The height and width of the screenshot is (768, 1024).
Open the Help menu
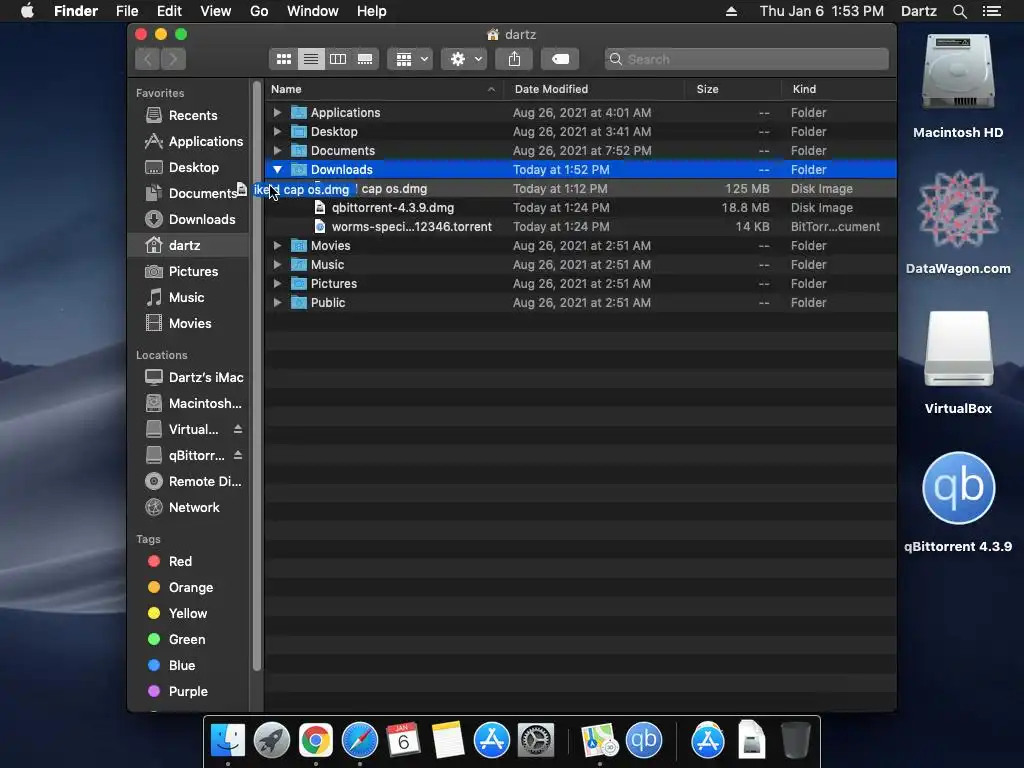click(372, 11)
